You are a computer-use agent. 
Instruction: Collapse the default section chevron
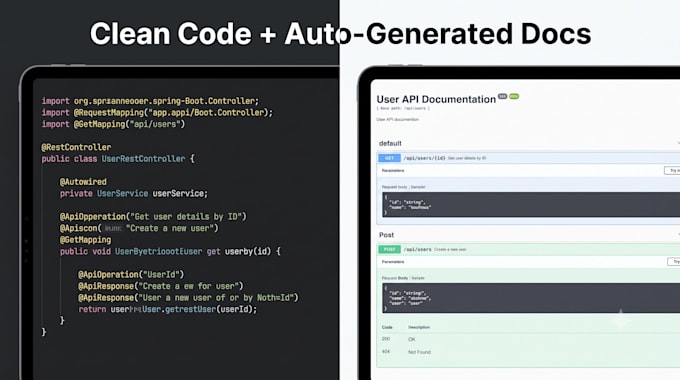click(x=678, y=143)
